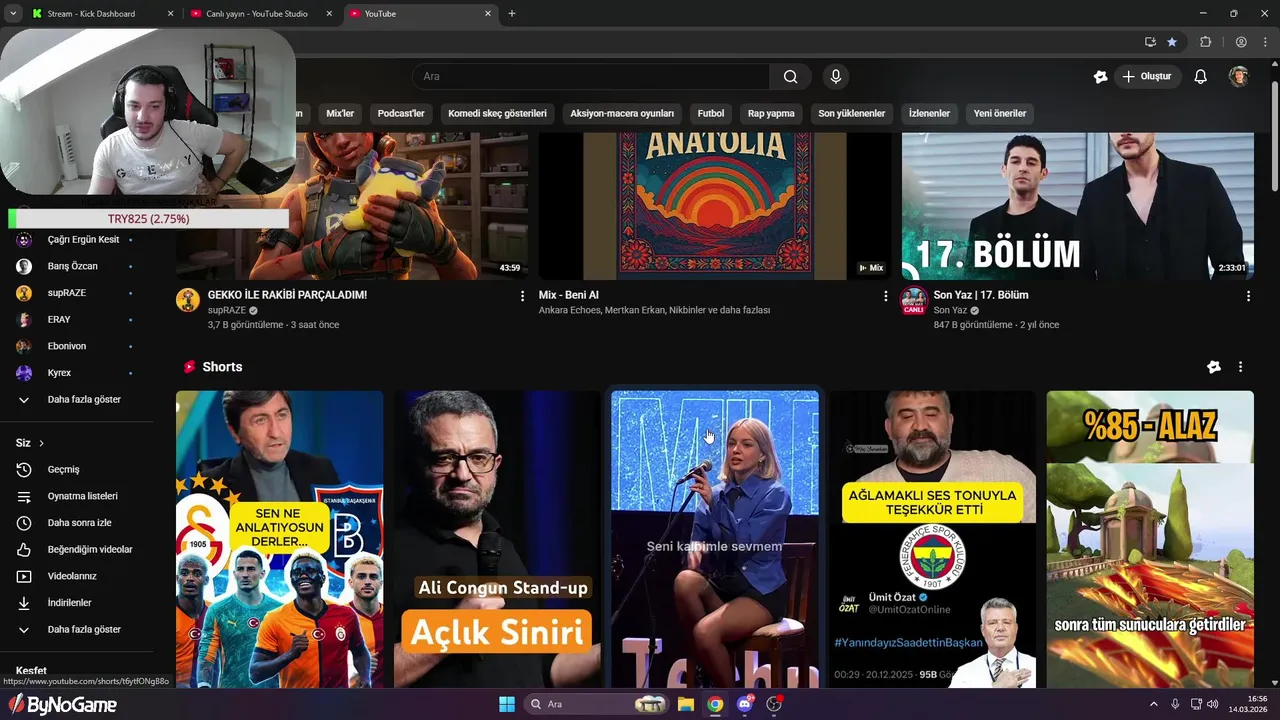
Task: Select Yeni öneriler filter chip
Action: coord(1000,113)
